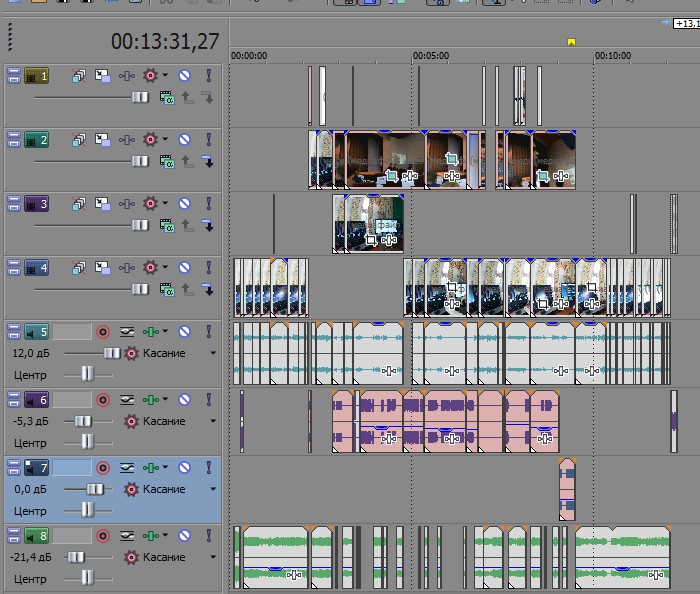The height and width of the screenshot is (594, 700).
Task: Mute audio track 6
Action: pyautogui.click(x=184, y=400)
